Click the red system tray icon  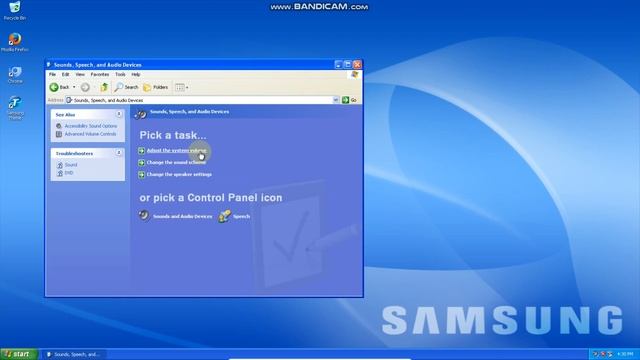click(602, 354)
